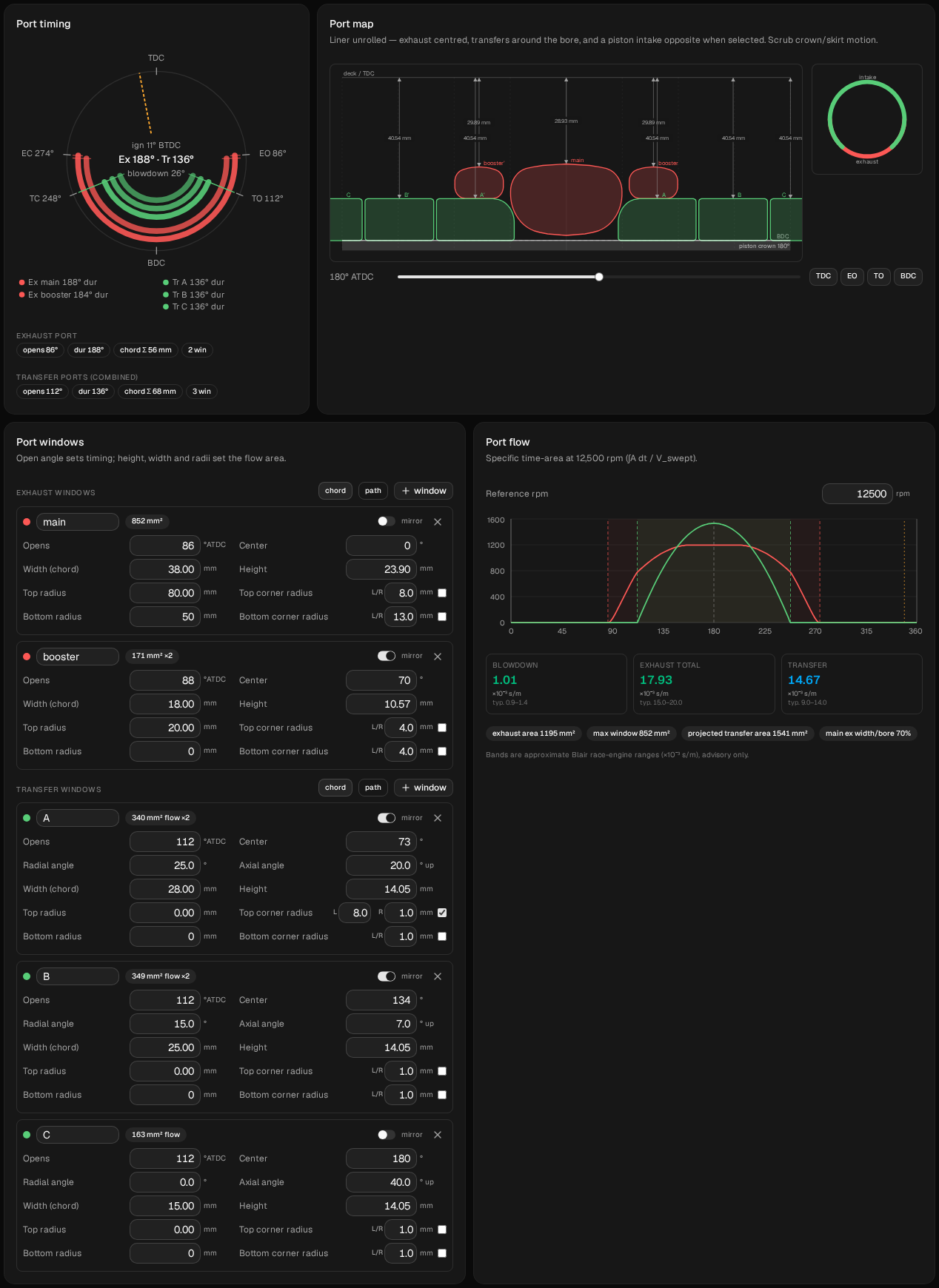Select path mode for transfer windows
This screenshot has width=939, height=1288.
[x=373, y=788]
